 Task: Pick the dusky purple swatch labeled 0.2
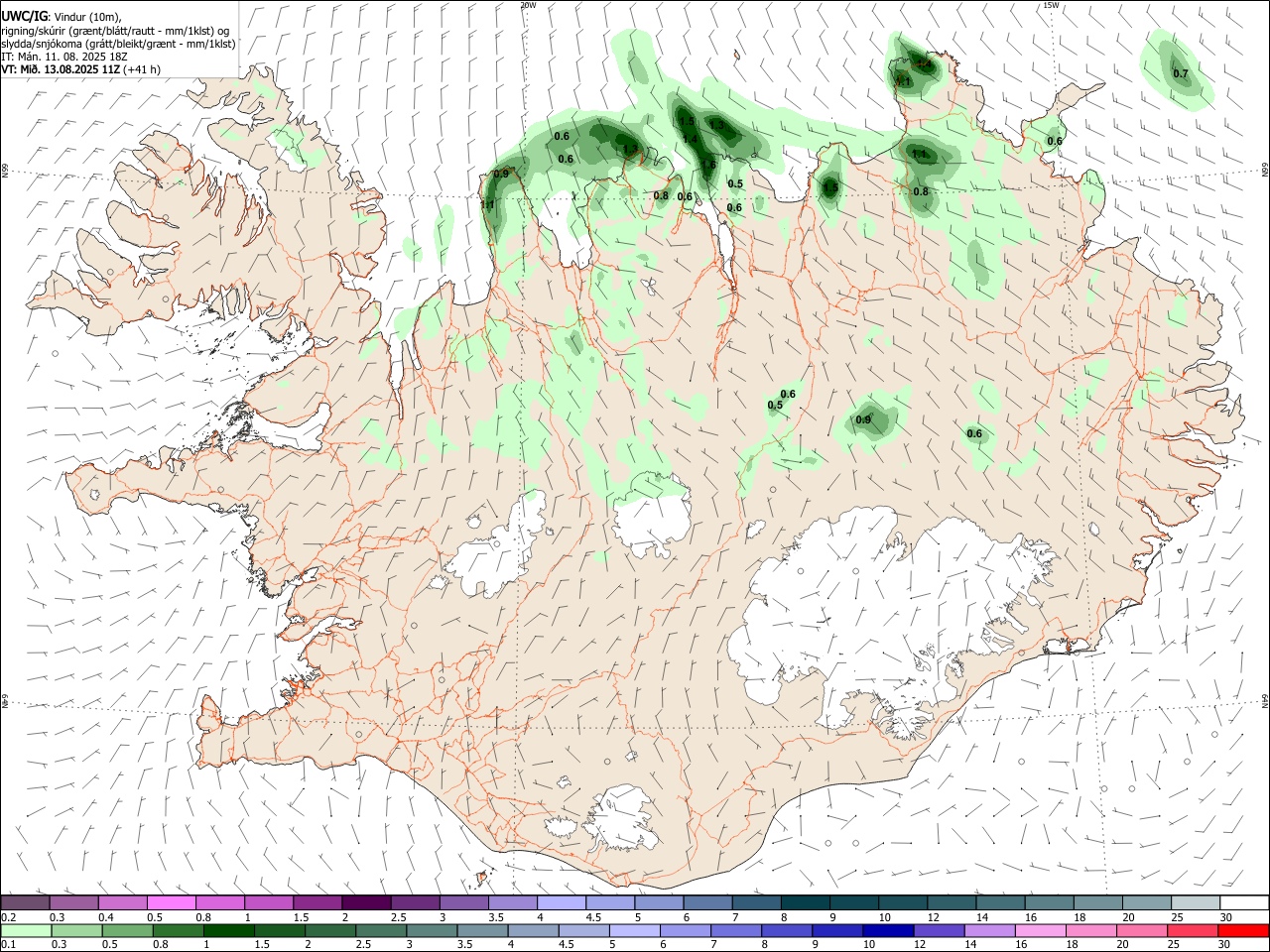(25, 902)
